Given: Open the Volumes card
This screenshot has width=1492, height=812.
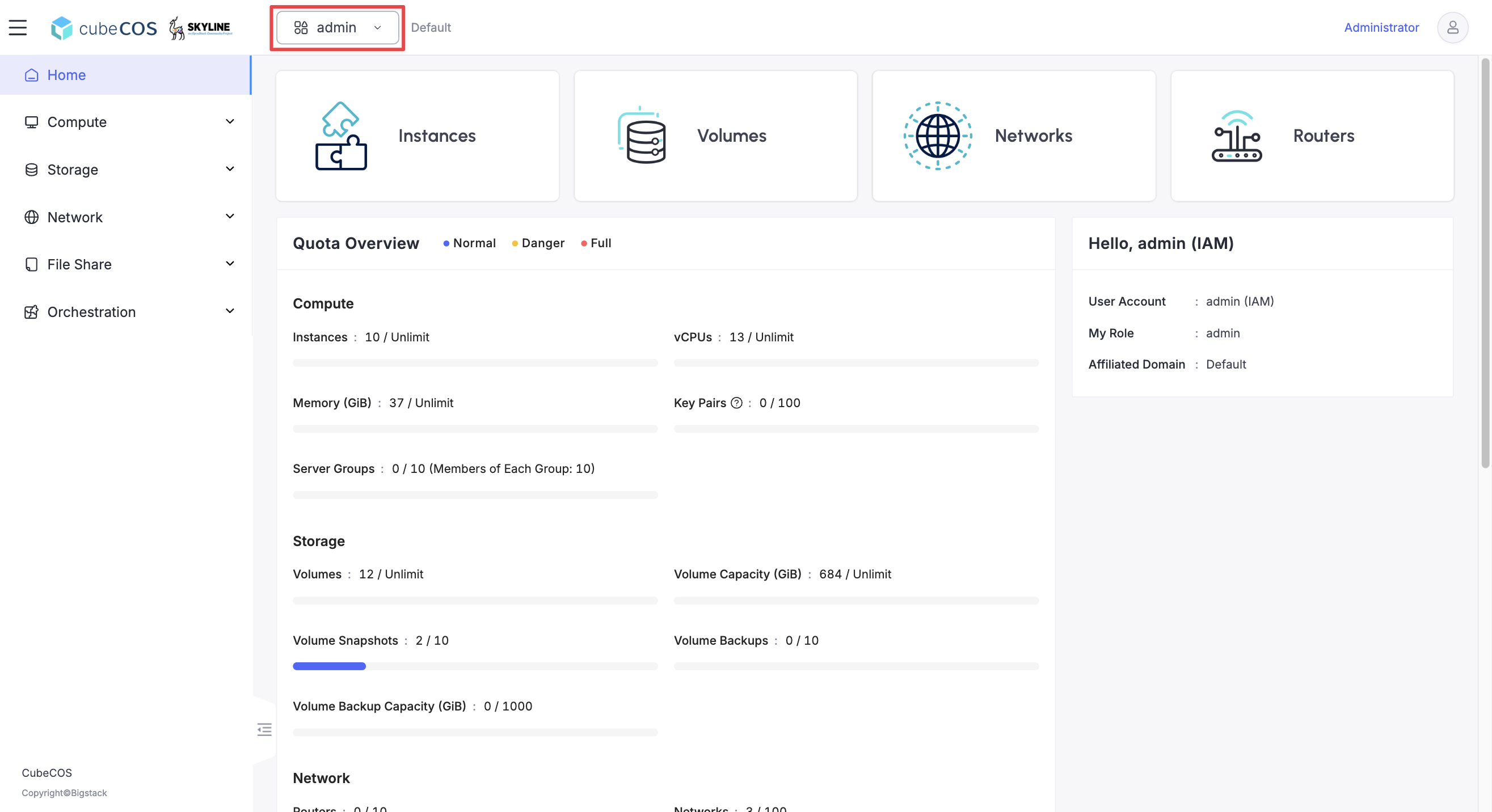Looking at the screenshot, I should coord(715,136).
